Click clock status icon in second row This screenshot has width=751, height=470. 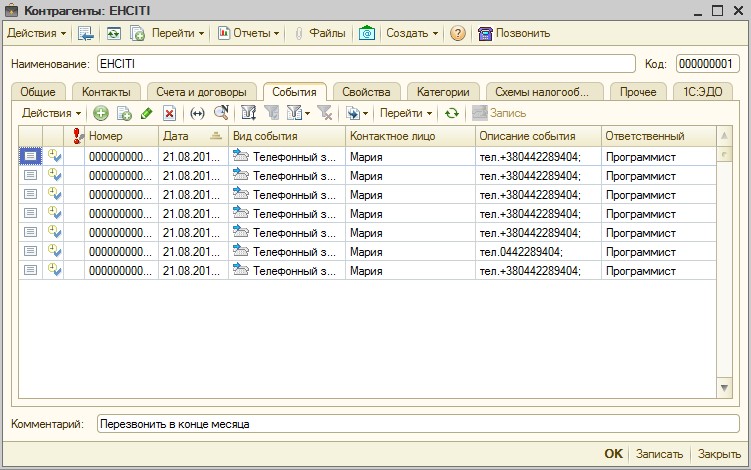click(x=54, y=175)
